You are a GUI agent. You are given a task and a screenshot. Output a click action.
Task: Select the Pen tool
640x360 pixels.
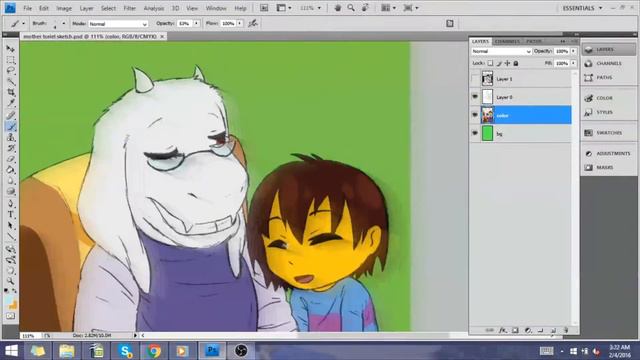pos(11,204)
